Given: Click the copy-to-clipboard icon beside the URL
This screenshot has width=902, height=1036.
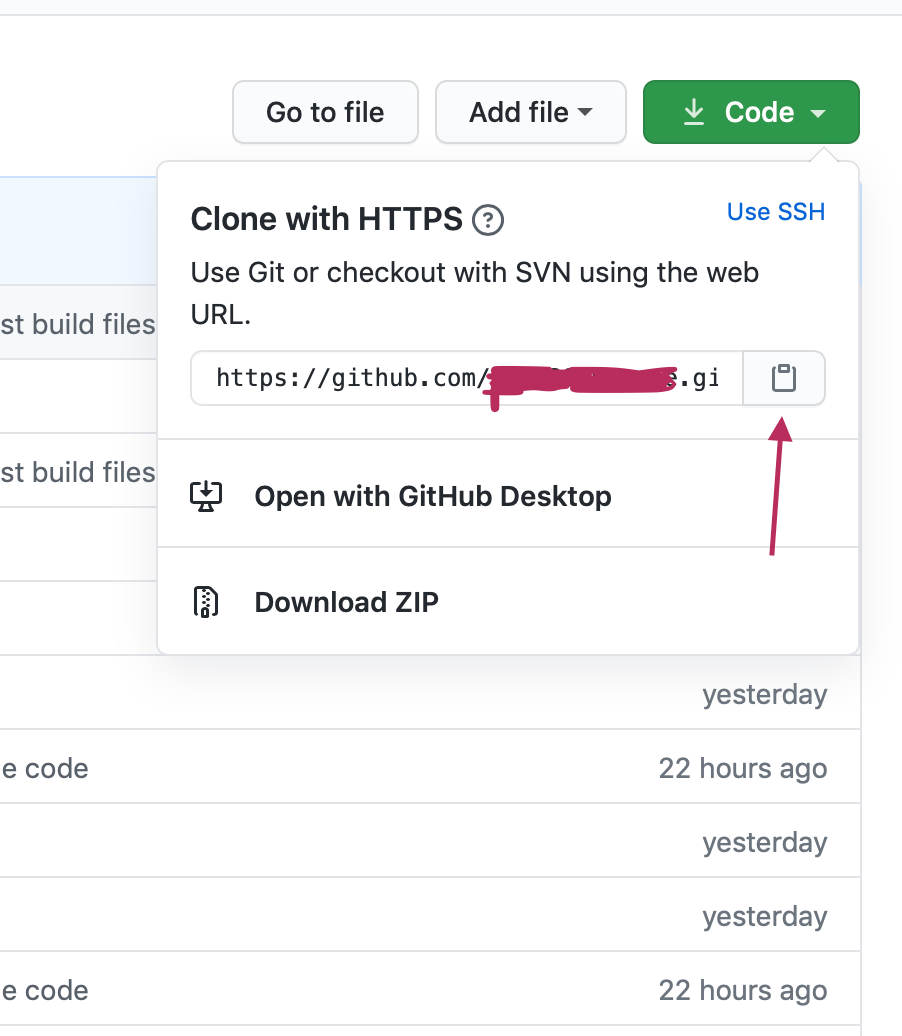Looking at the screenshot, I should pos(783,378).
